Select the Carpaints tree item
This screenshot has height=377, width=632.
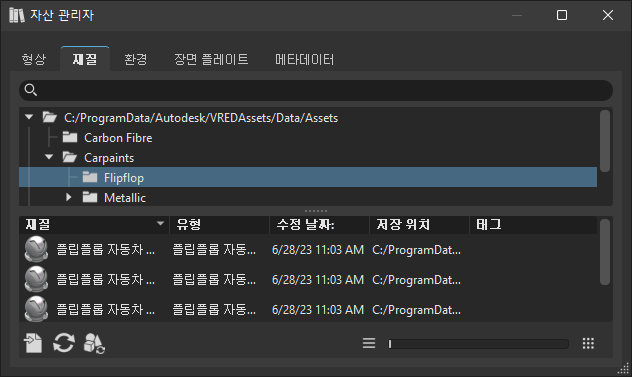109,158
